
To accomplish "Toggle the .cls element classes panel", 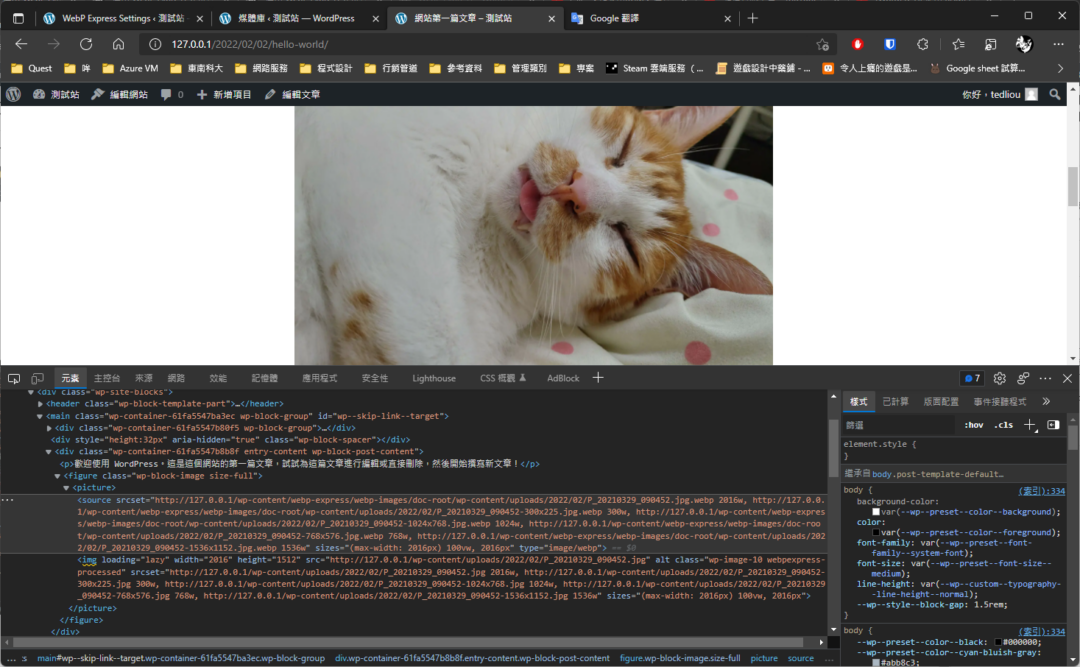I will tap(1004, 425).
